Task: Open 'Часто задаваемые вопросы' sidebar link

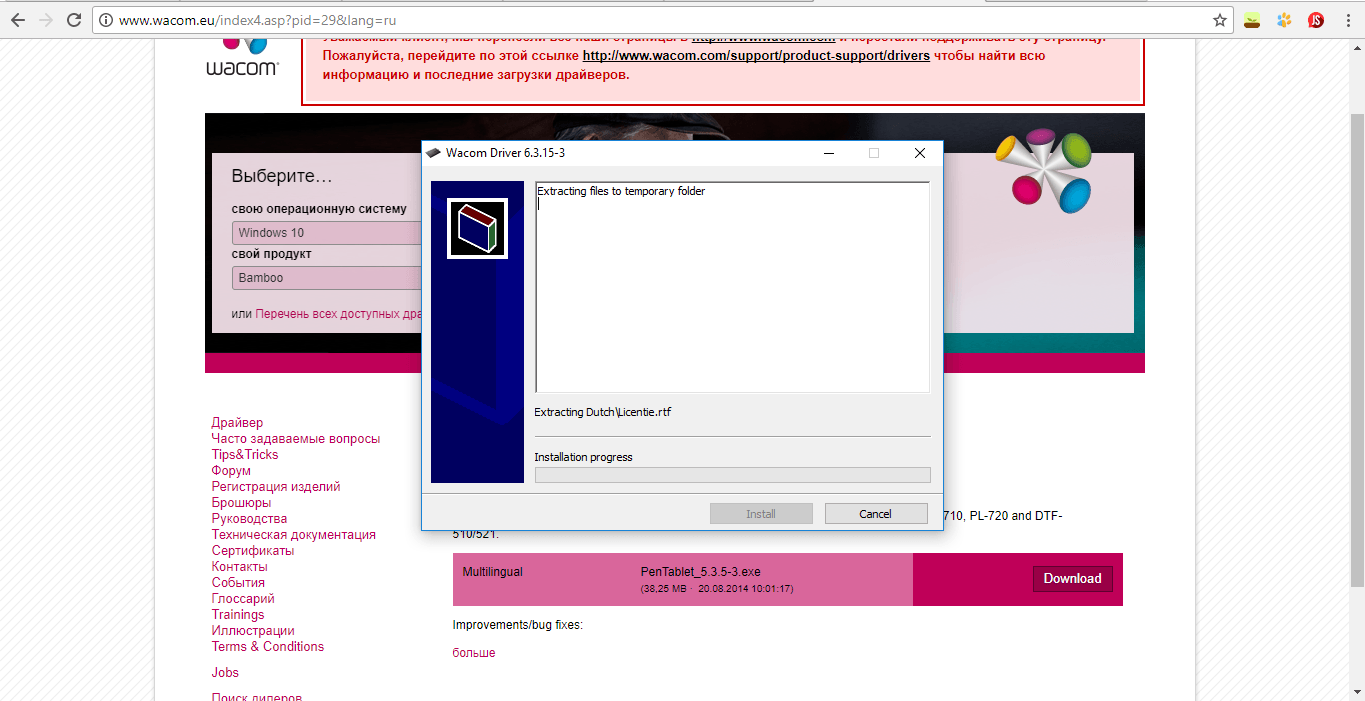Action: pyautogui.click(x=296, y=439)
